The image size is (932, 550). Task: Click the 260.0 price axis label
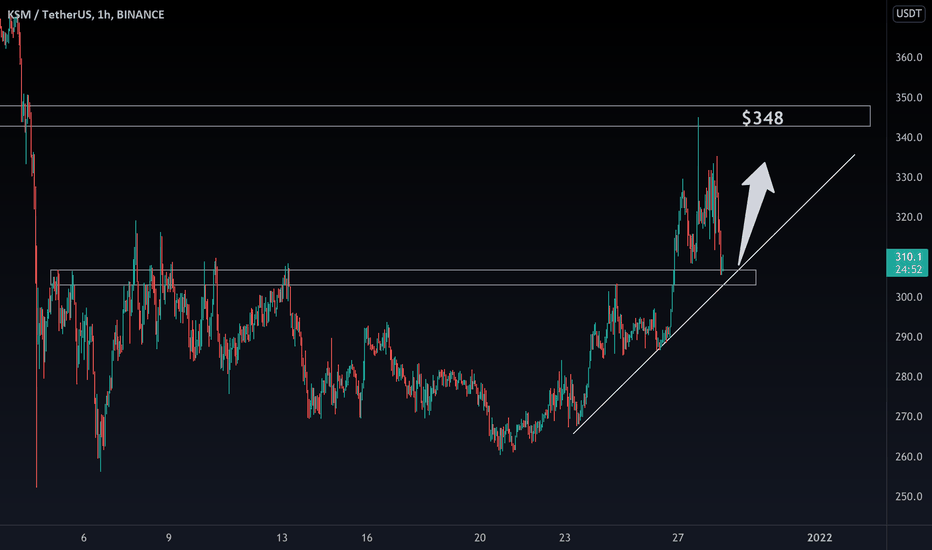909,457
